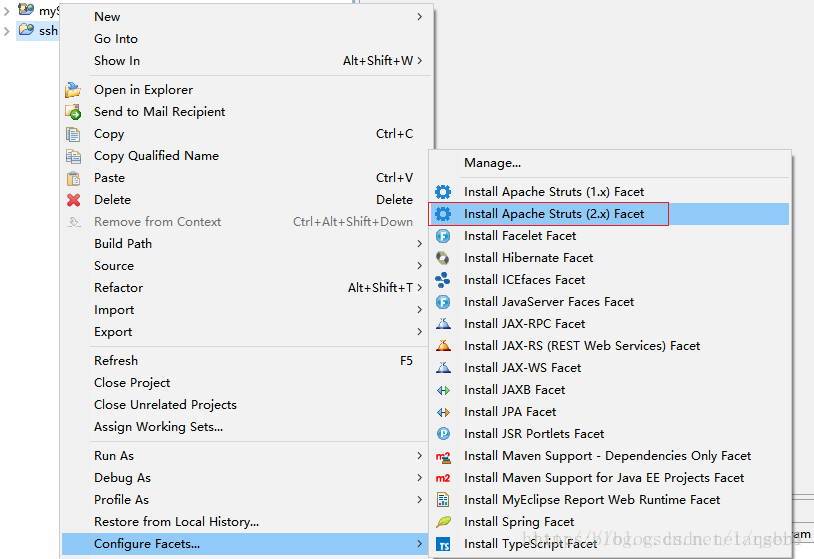This screenshot has width=814, height=559.
Task: Choose Install ICEfaces Facet entry
Action: click(x=610, y=280)
